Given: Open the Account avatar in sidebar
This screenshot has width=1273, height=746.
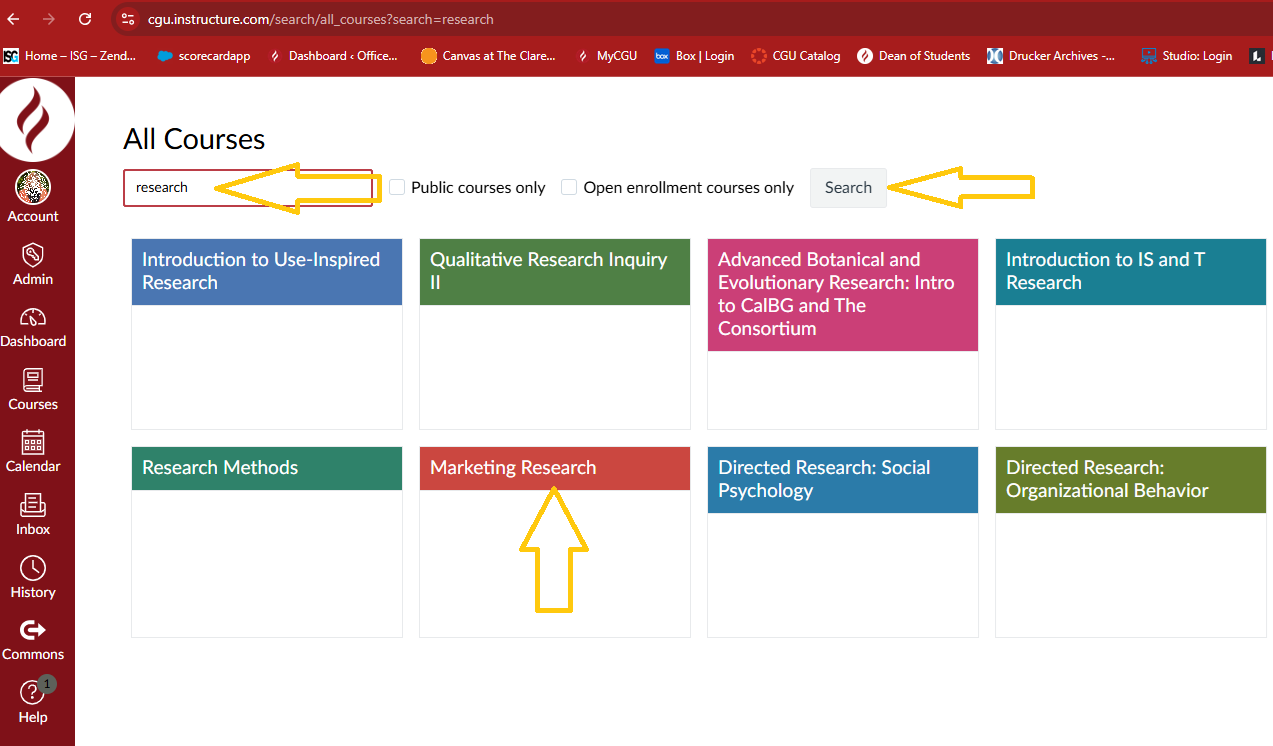Looking at the screenshot, I should click(x=33, y=187).
